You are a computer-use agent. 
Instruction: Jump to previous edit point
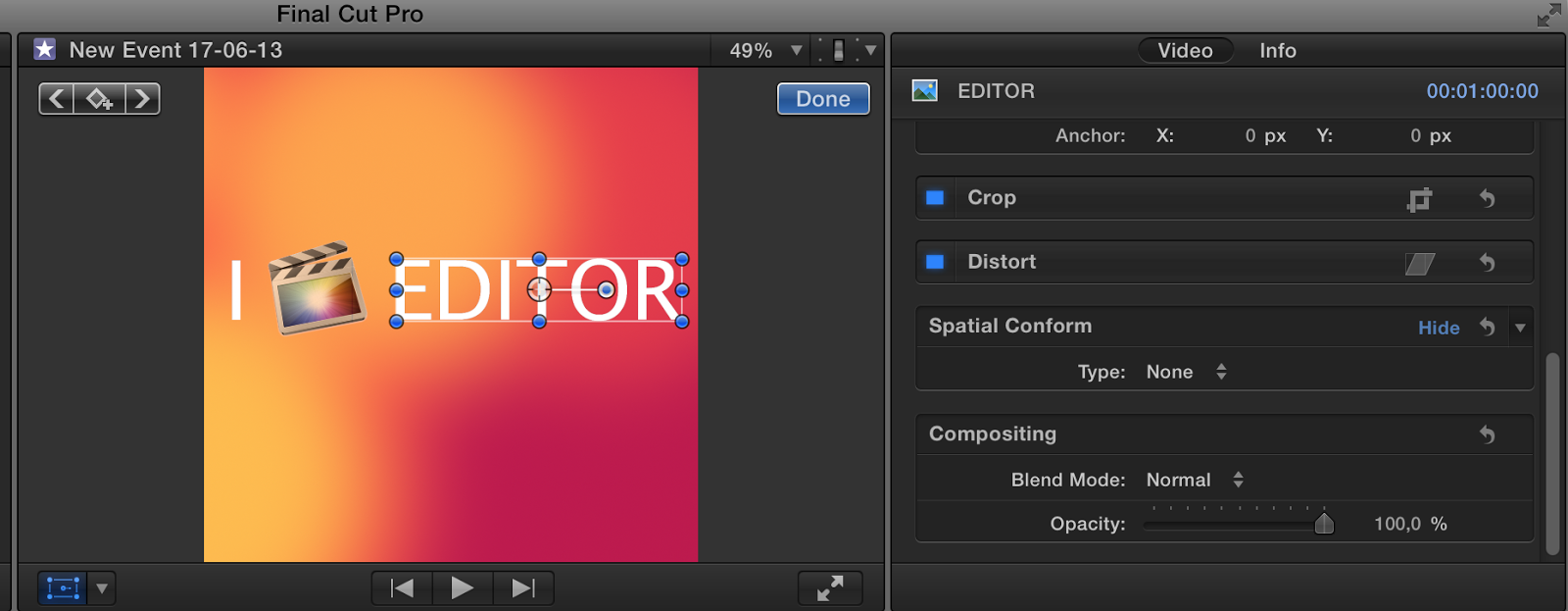click(402, 587)
